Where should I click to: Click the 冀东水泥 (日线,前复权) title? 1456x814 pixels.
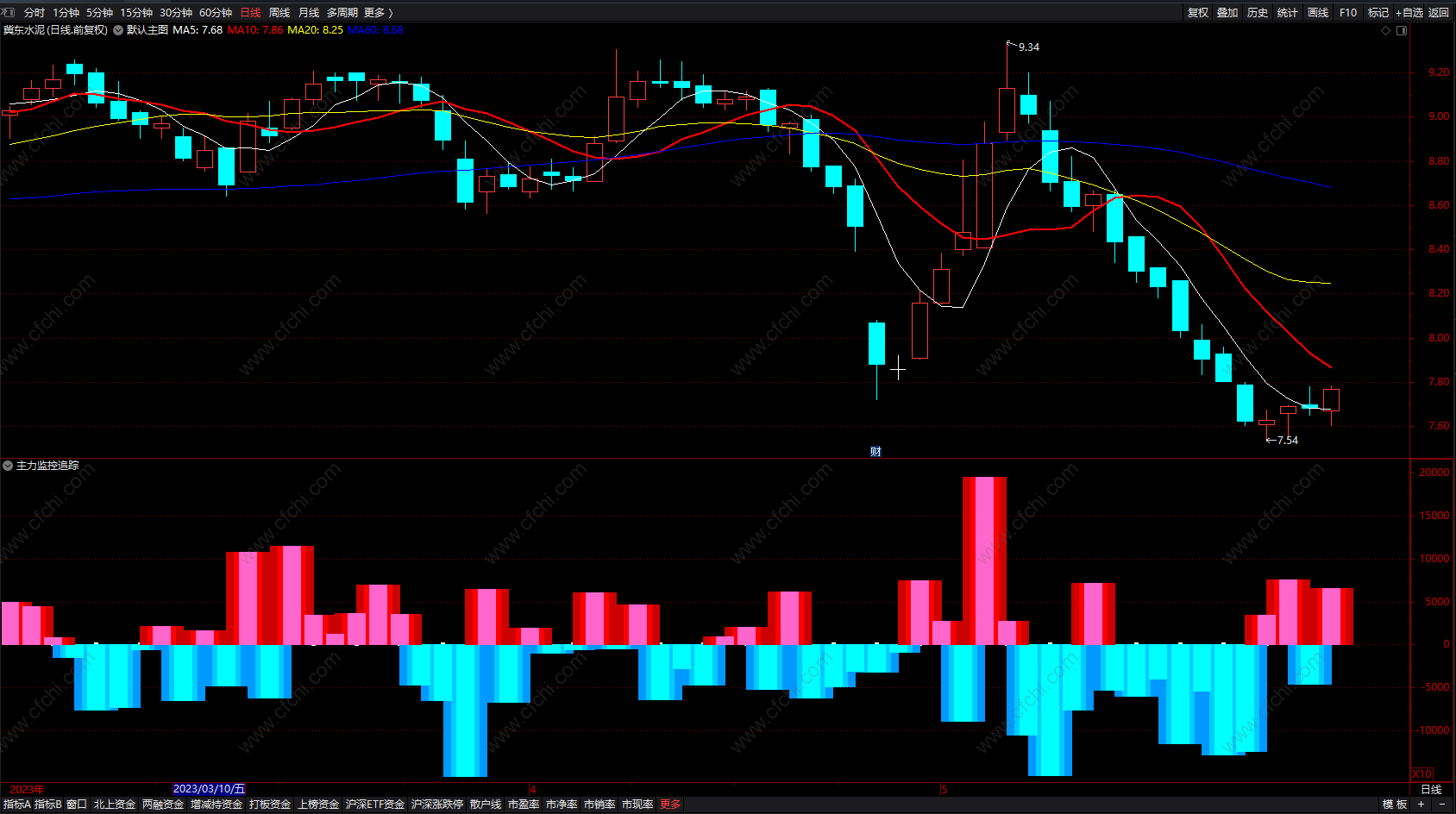click(x=55, y=30)
